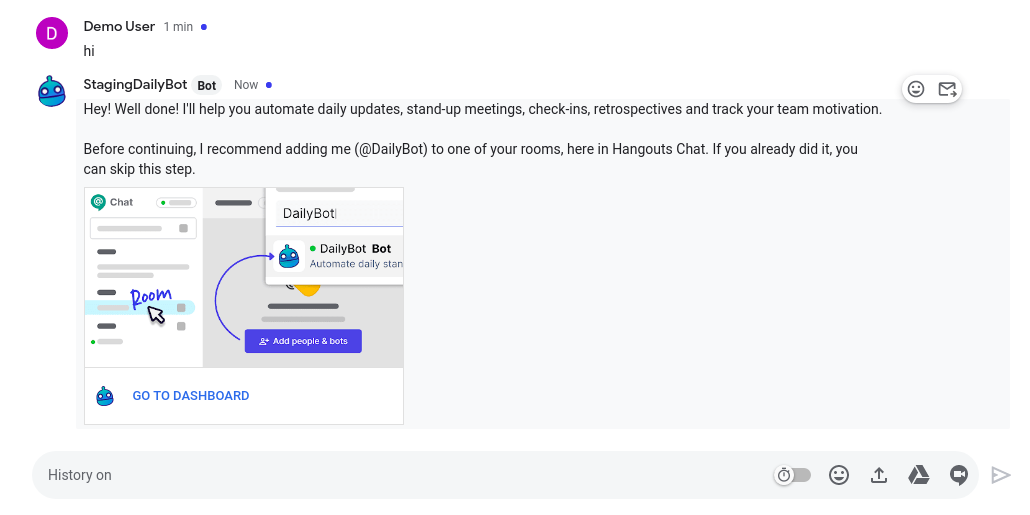Attach a Google Drive file

(918, 475)
